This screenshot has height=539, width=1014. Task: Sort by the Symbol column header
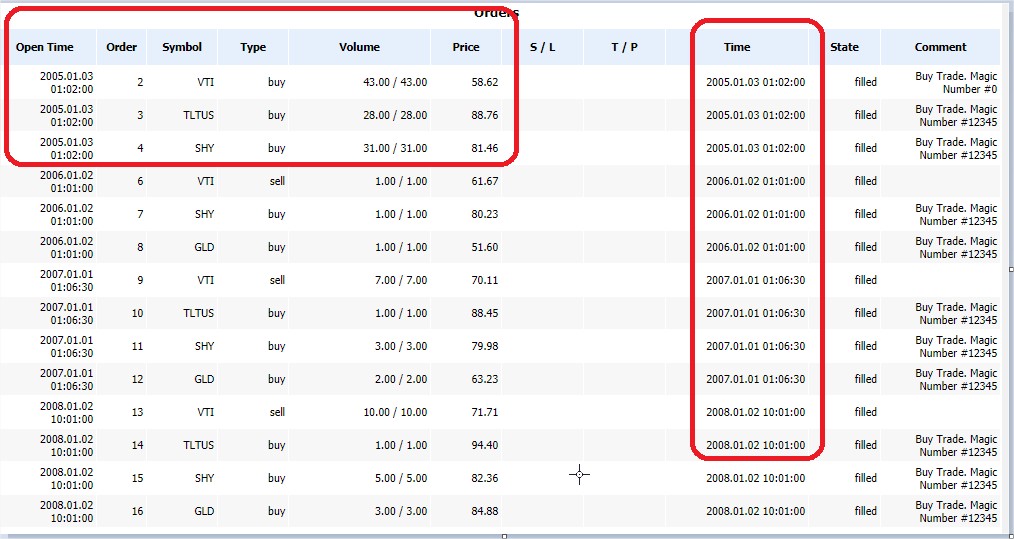pos(182,47)
